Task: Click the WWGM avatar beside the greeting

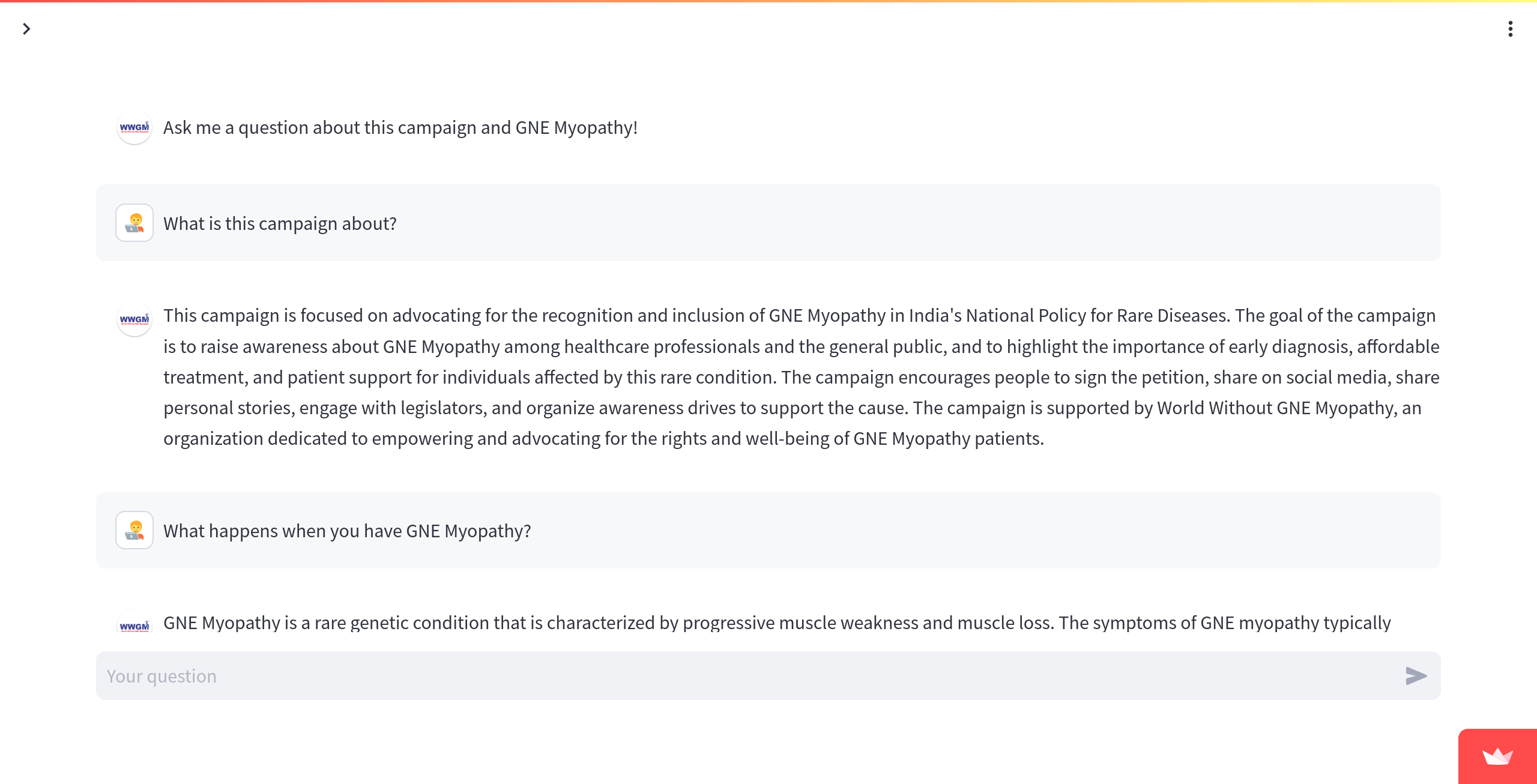Action: [x=134, y=127]
